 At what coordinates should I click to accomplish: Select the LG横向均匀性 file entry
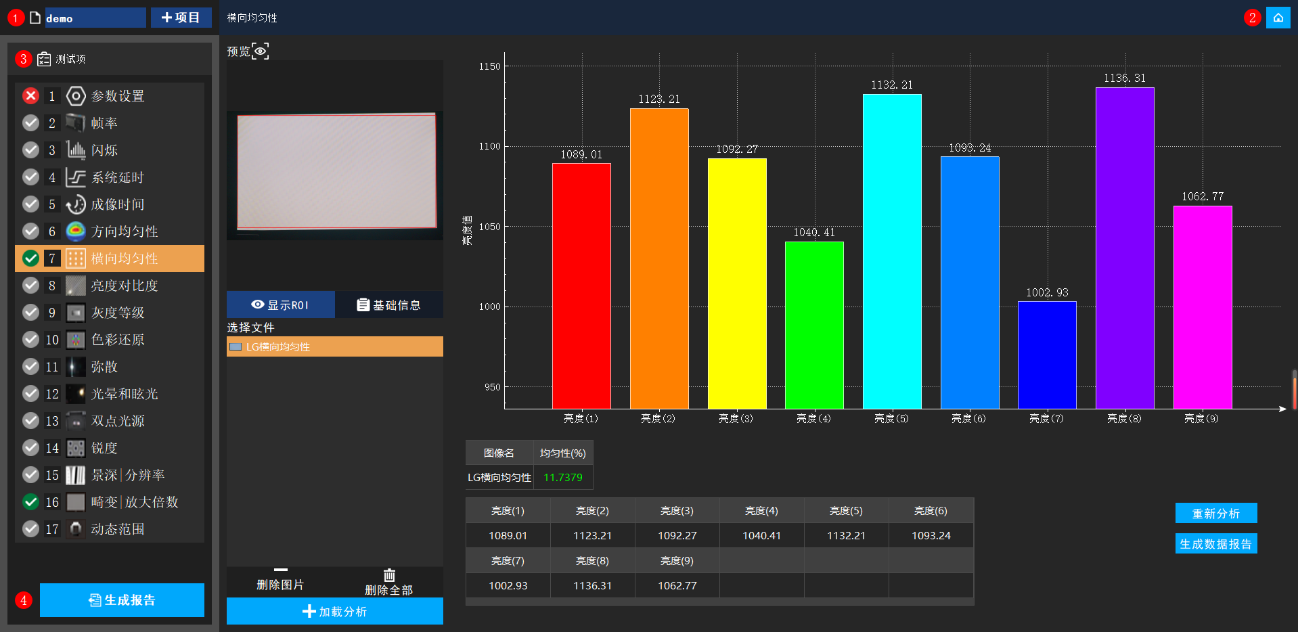[334, 347]
